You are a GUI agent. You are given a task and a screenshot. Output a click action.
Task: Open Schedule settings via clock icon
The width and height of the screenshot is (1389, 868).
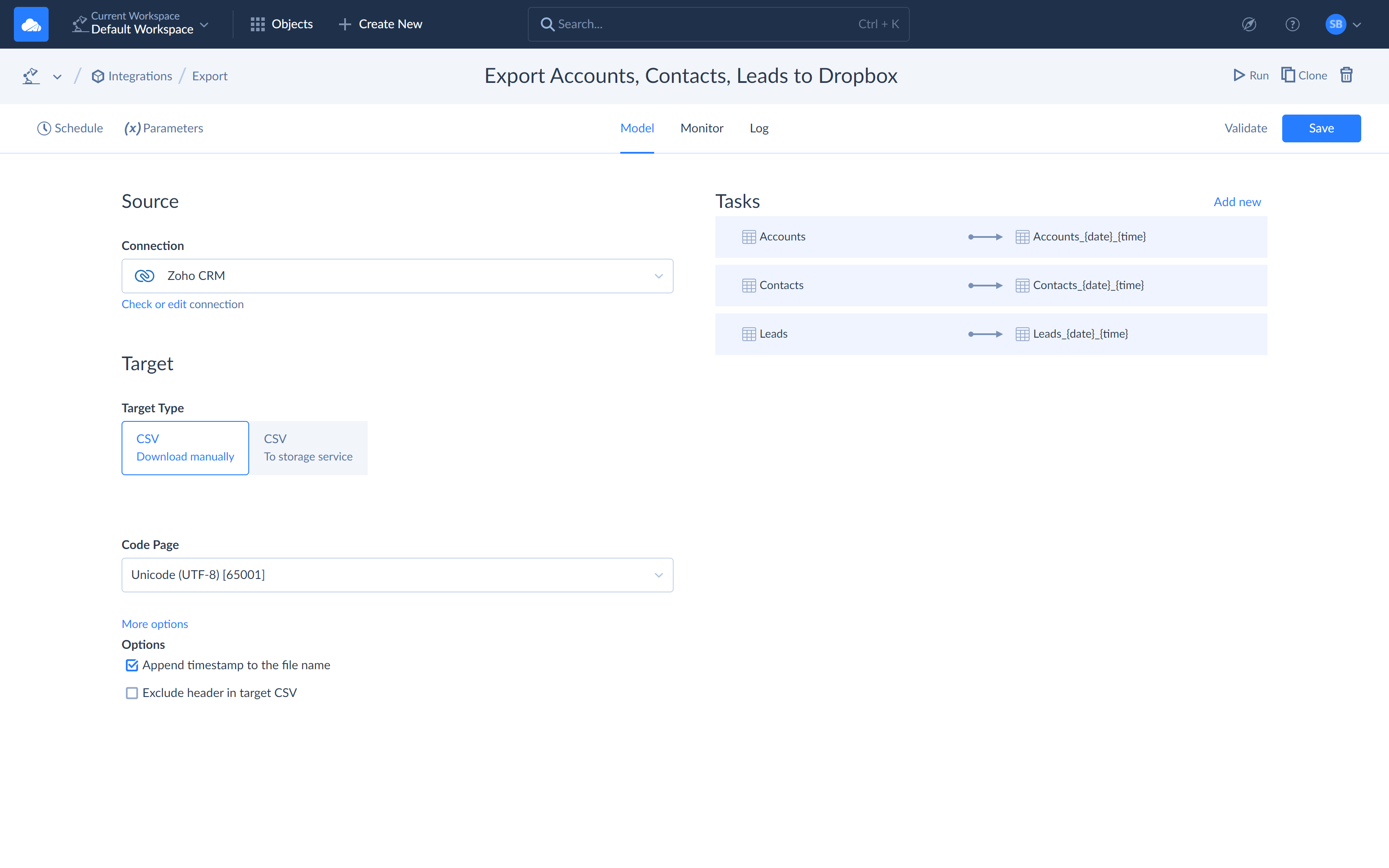tap(44, 128)
